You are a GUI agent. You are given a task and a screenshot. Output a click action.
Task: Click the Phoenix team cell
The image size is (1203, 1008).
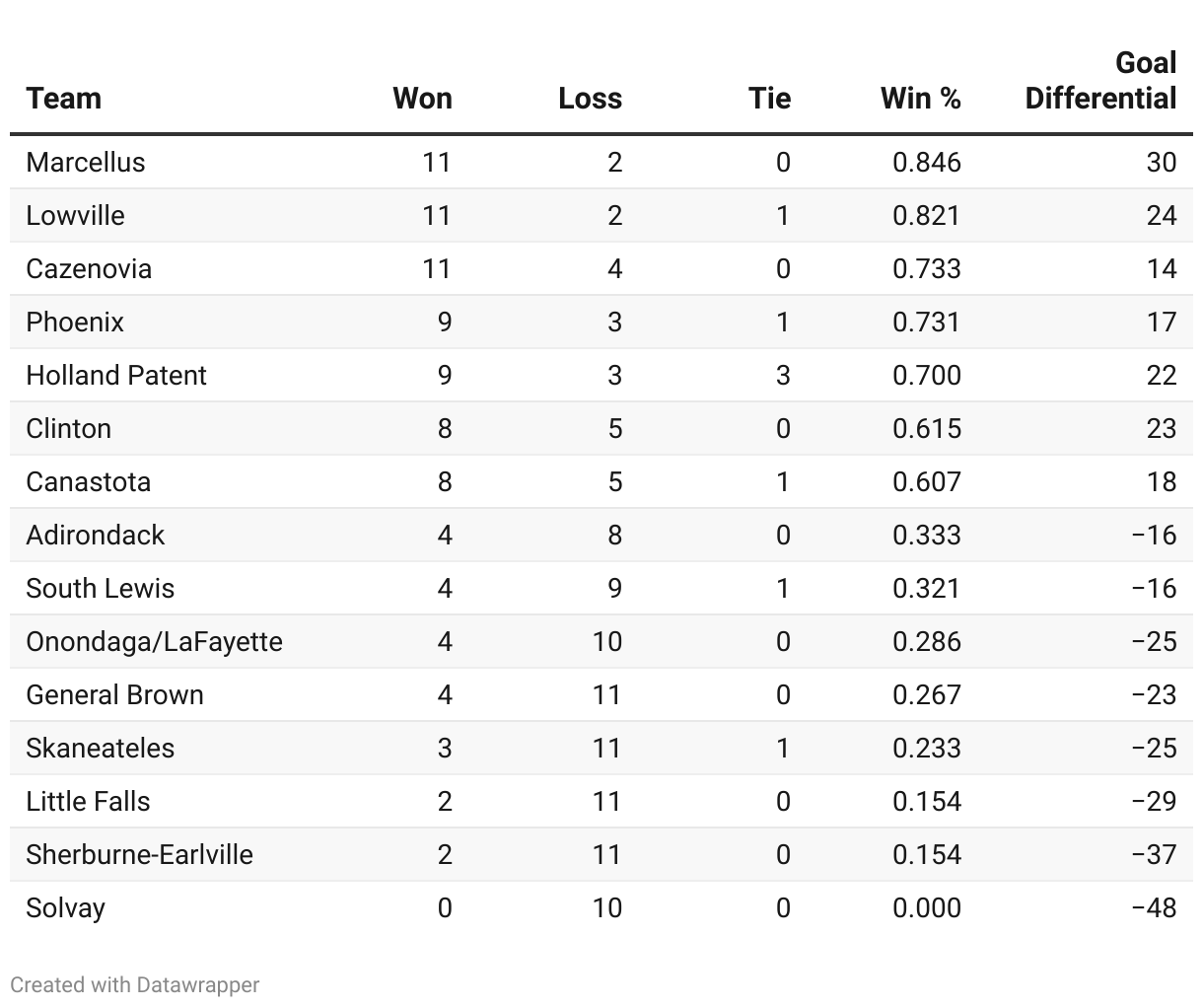click(75, 323)
